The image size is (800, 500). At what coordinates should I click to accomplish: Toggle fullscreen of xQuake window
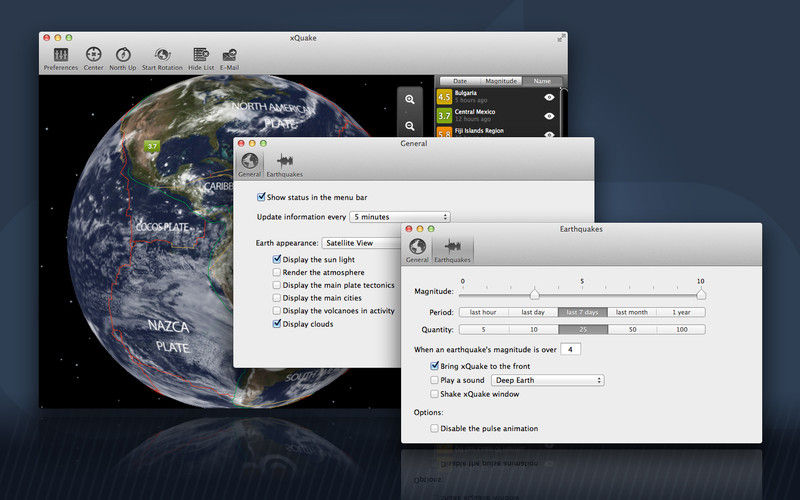[x=561, y=38]
